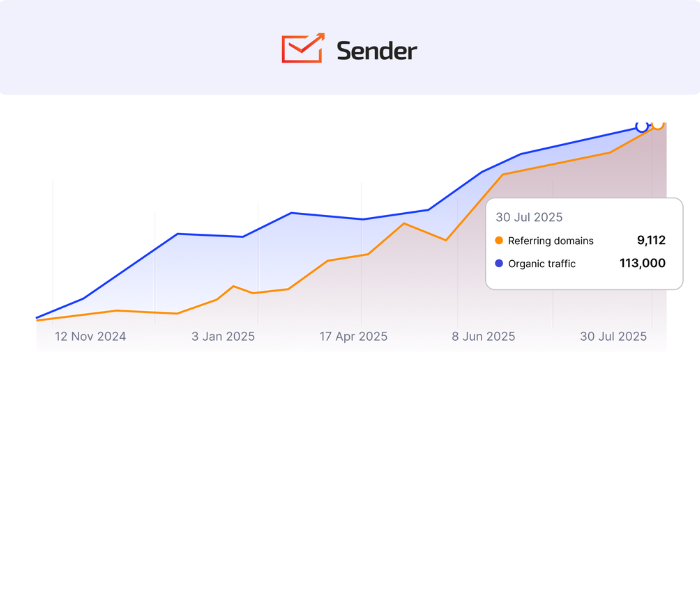Select the 12 Nov 2024 axis label
Screen dimensions: 700x603
(90, 337)
